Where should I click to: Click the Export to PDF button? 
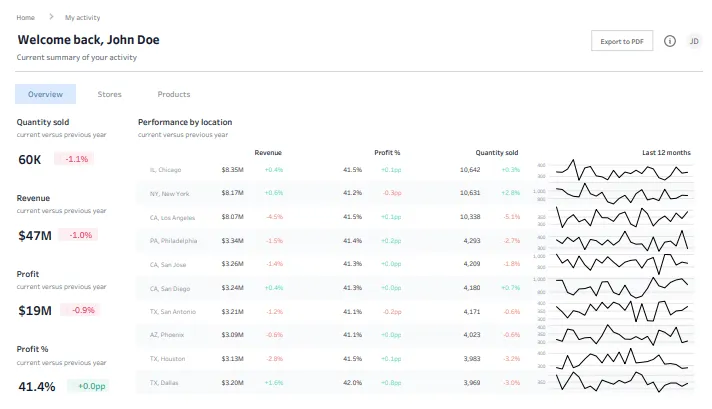622,41
